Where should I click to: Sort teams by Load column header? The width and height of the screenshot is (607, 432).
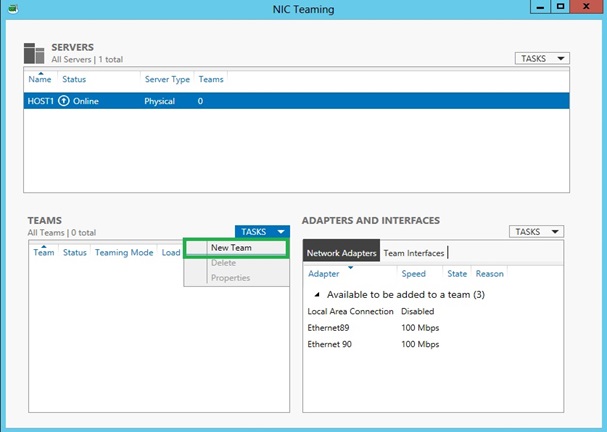tap(171, 252)
